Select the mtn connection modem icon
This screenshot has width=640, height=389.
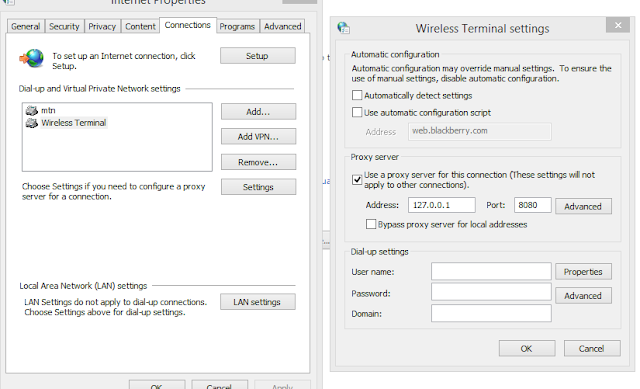point(31,110)
